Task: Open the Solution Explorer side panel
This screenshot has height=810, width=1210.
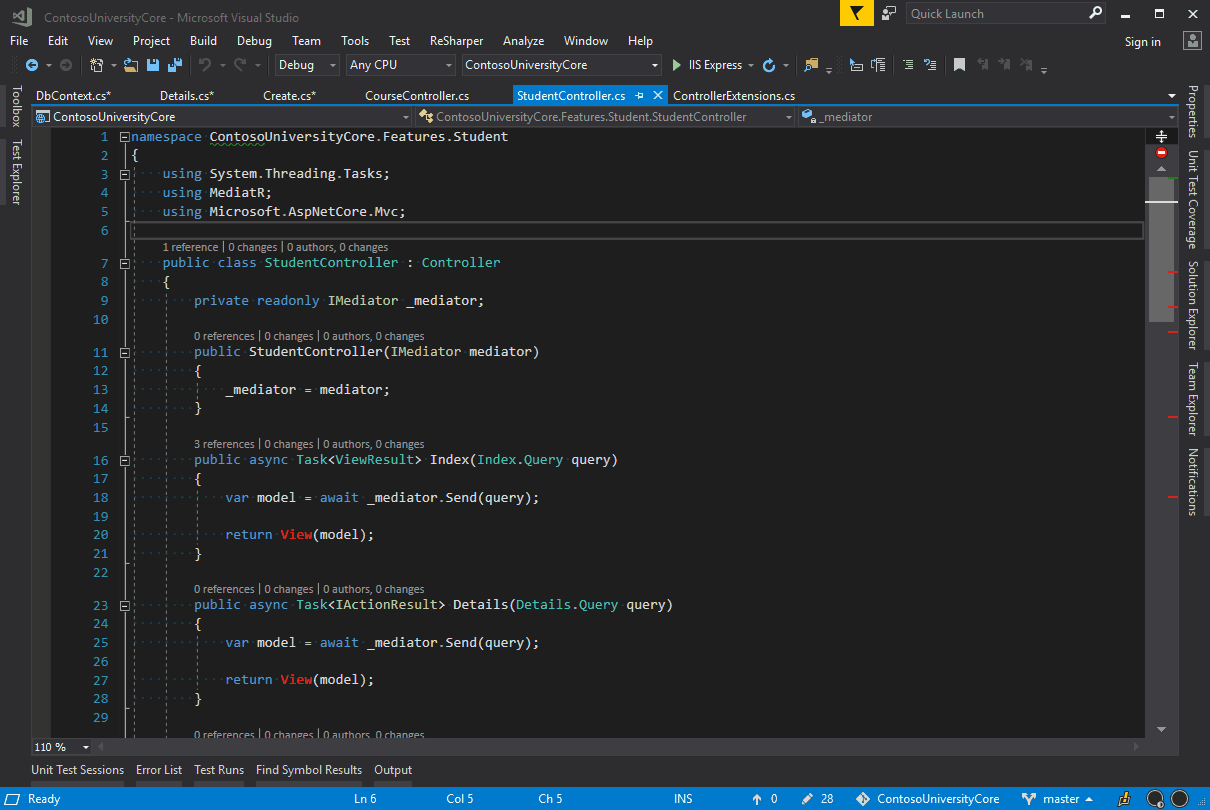Action: point(1192,305)
